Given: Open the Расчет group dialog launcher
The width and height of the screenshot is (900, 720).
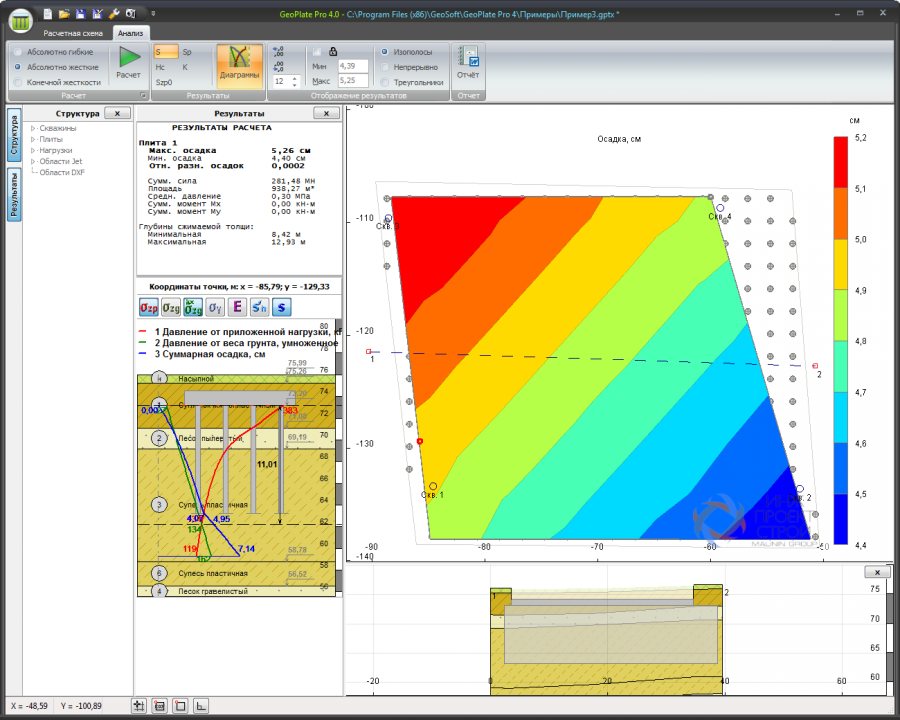Looking at the screenshot, I should click(x=143, y=95).
